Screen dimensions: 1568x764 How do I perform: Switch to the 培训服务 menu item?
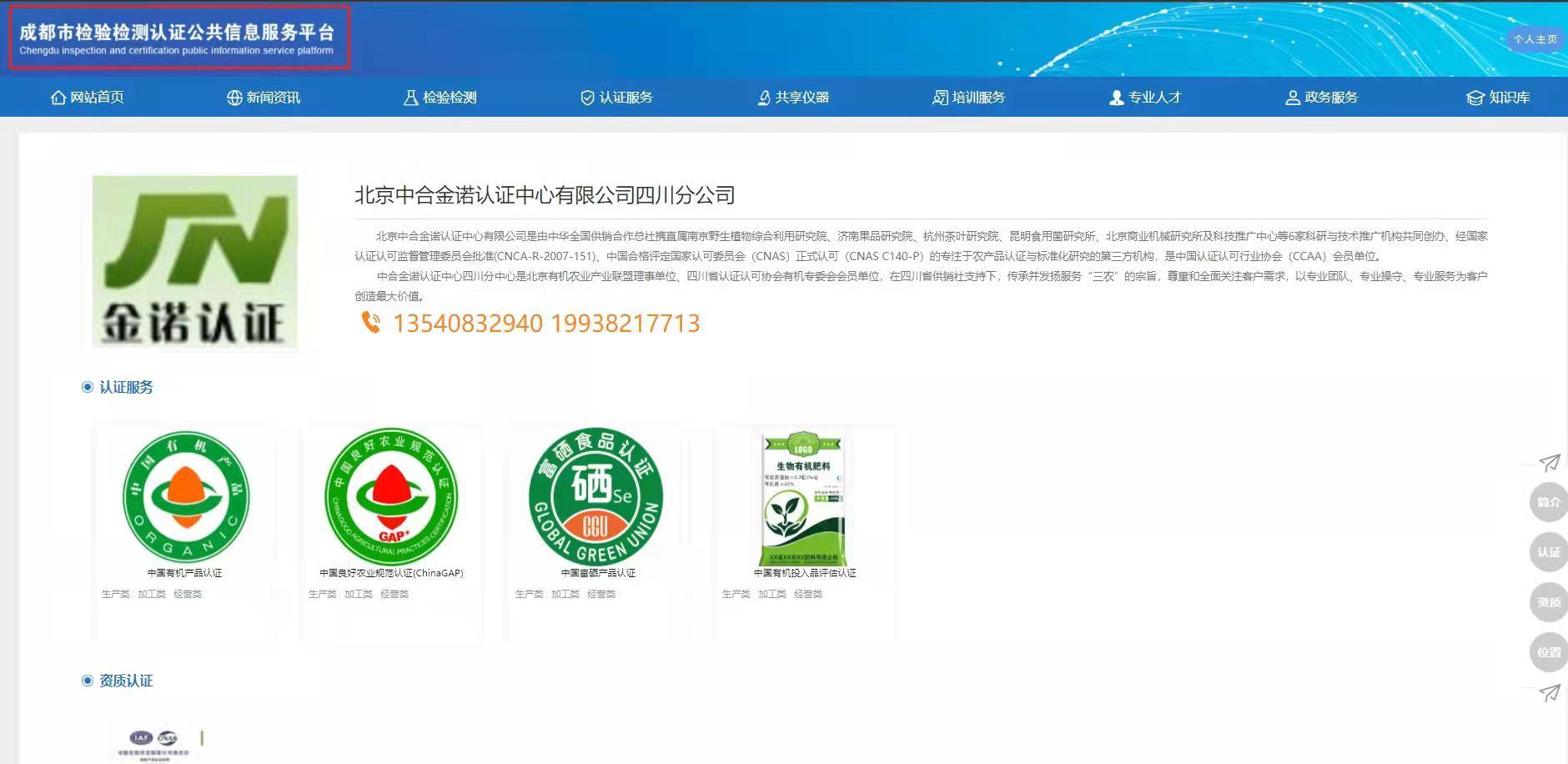[x=969, y=97]
